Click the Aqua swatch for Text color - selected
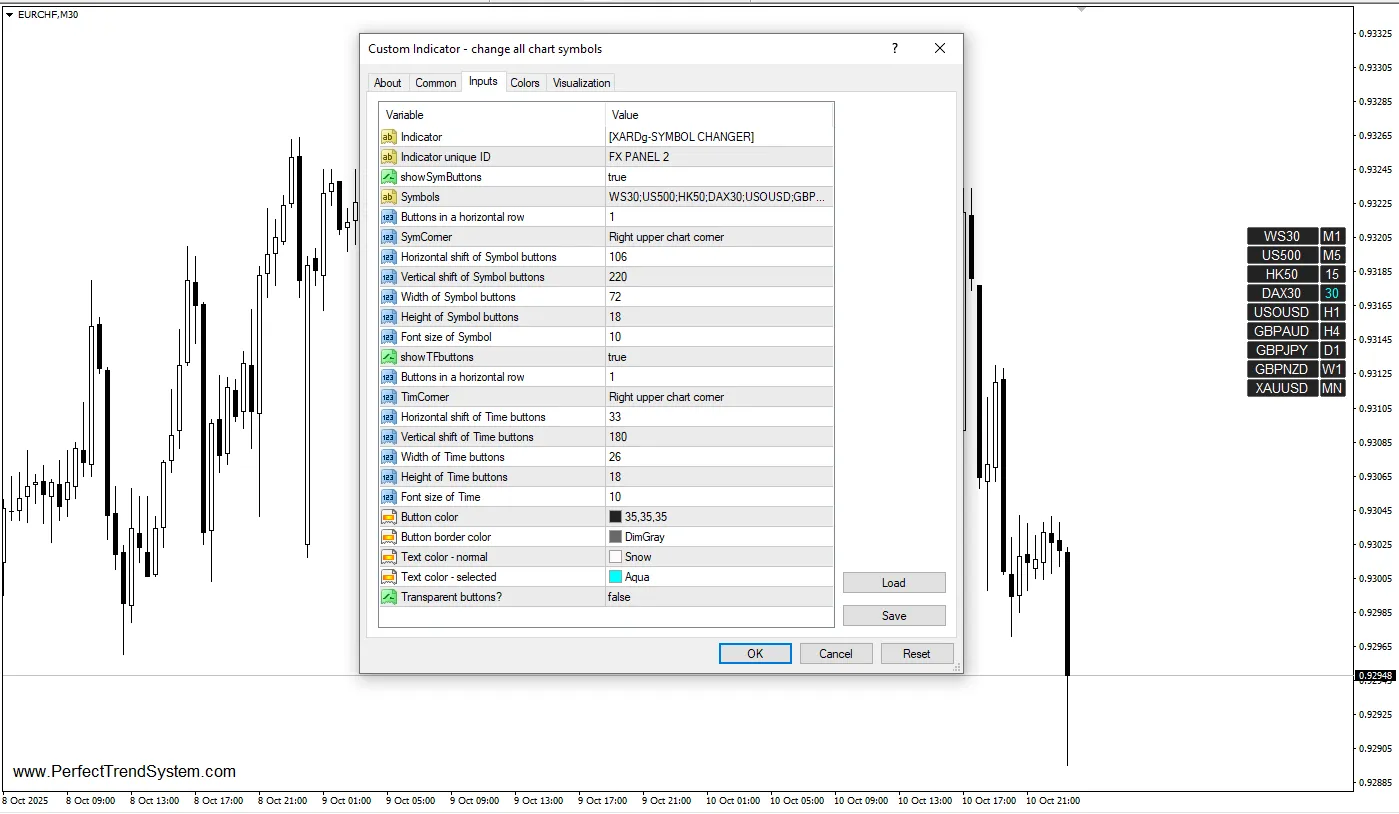 pos(614,576)
